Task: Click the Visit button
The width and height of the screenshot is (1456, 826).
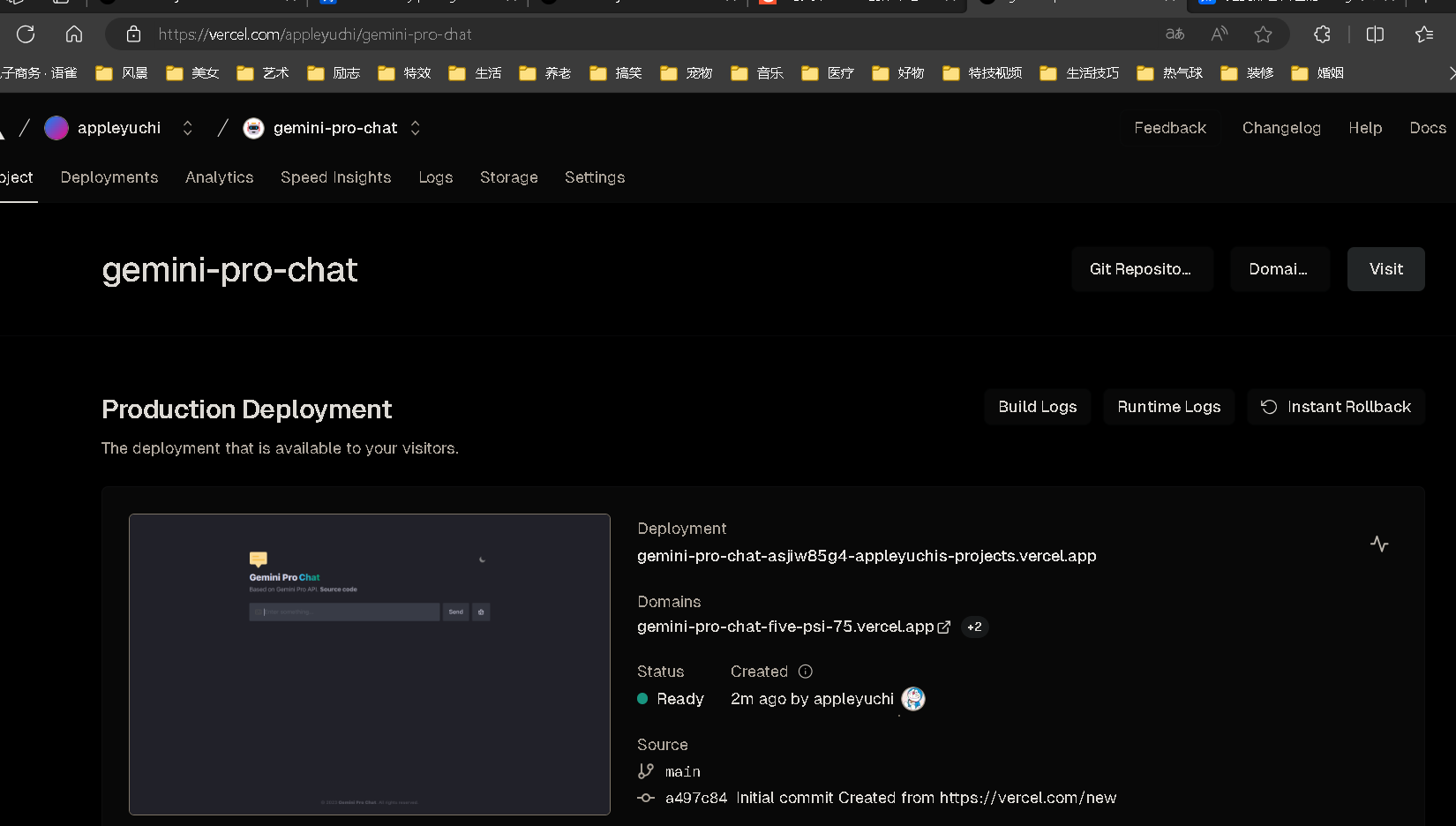Action: 1385,269
